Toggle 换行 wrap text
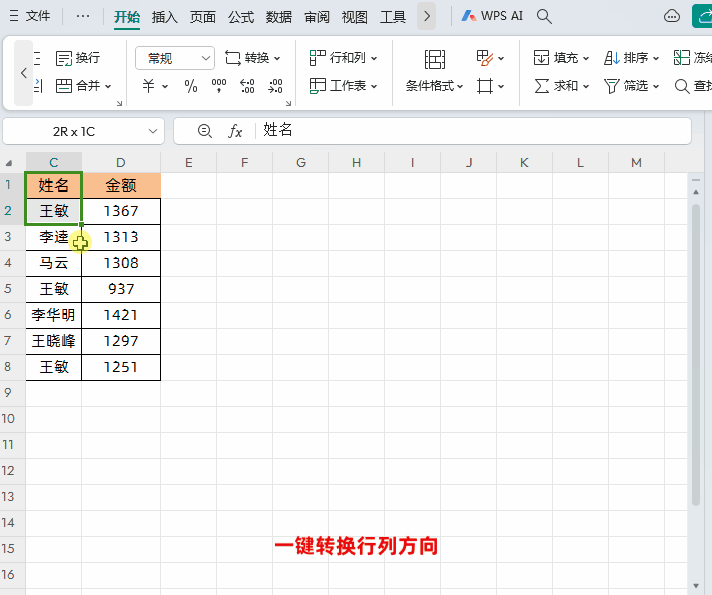The height and width of the screenshot is (595, 712). tap(78, 58)
